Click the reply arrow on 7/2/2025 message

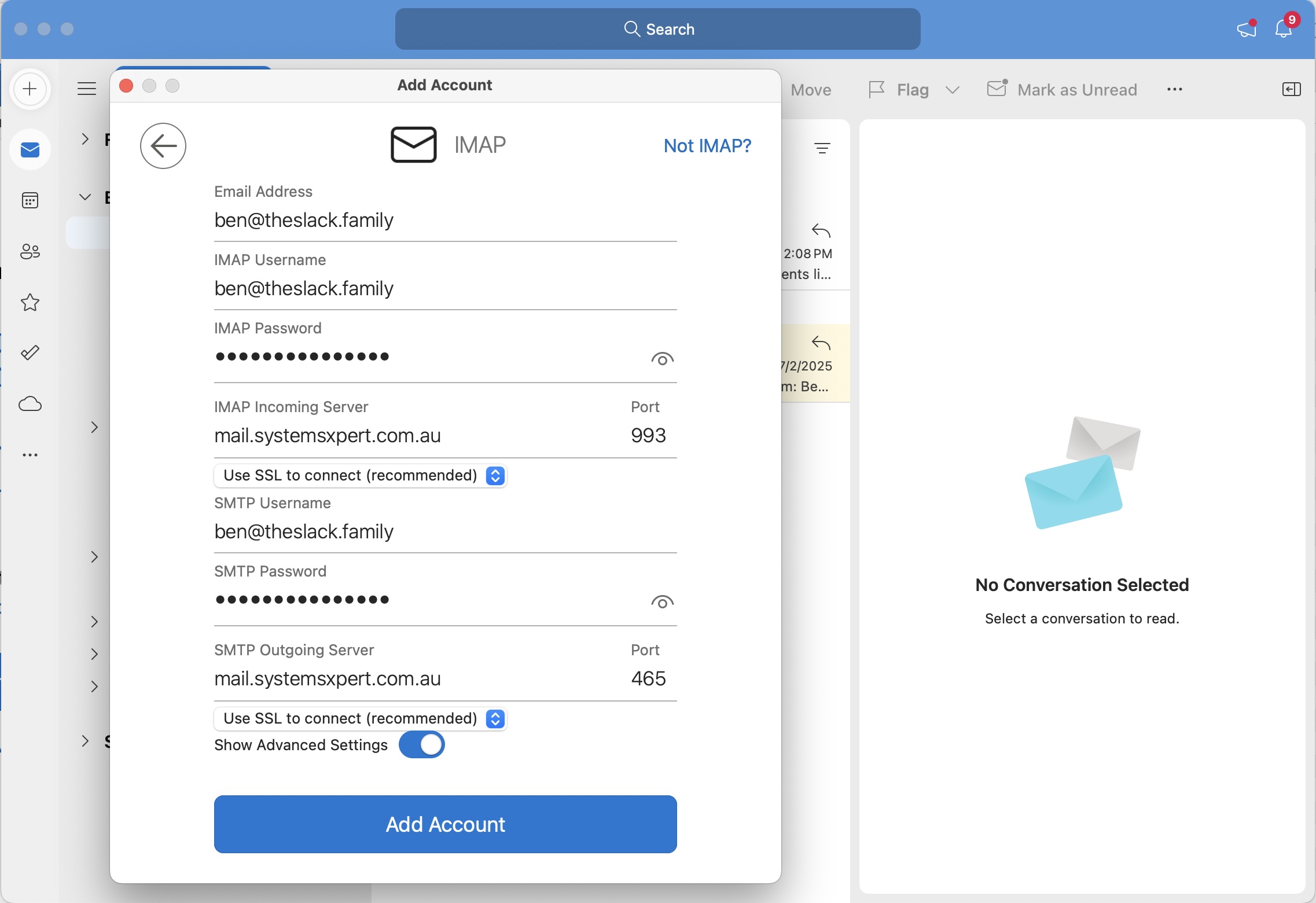point(821,343)
